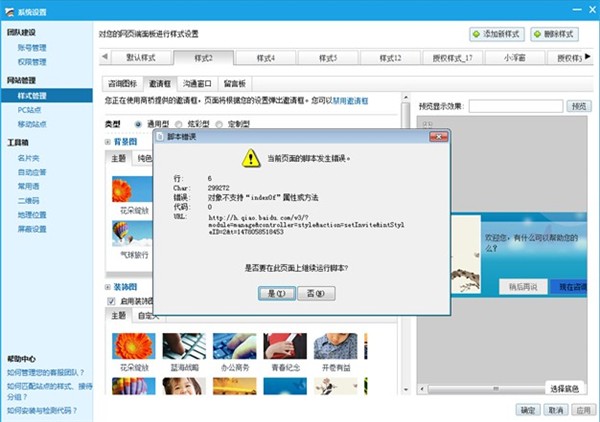Choose the 花朵绽放 decoration image thumbnail
Viewport: 600px width, 422px height.
pyautogui.click(x=134, y=346)
